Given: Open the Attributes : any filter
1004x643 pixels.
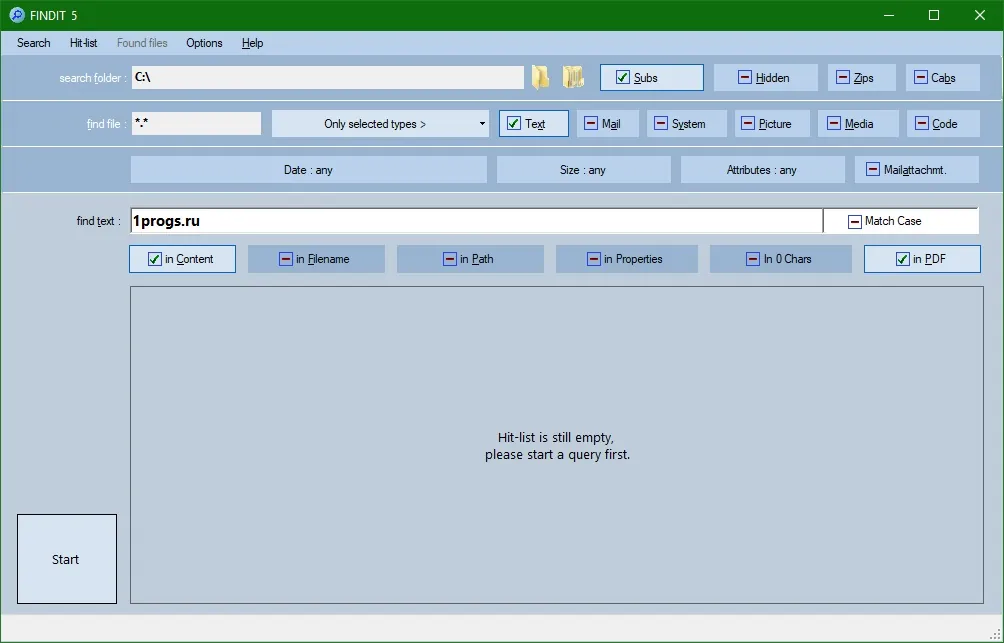Looking at the screenshot, I should (x=762, y=170).
